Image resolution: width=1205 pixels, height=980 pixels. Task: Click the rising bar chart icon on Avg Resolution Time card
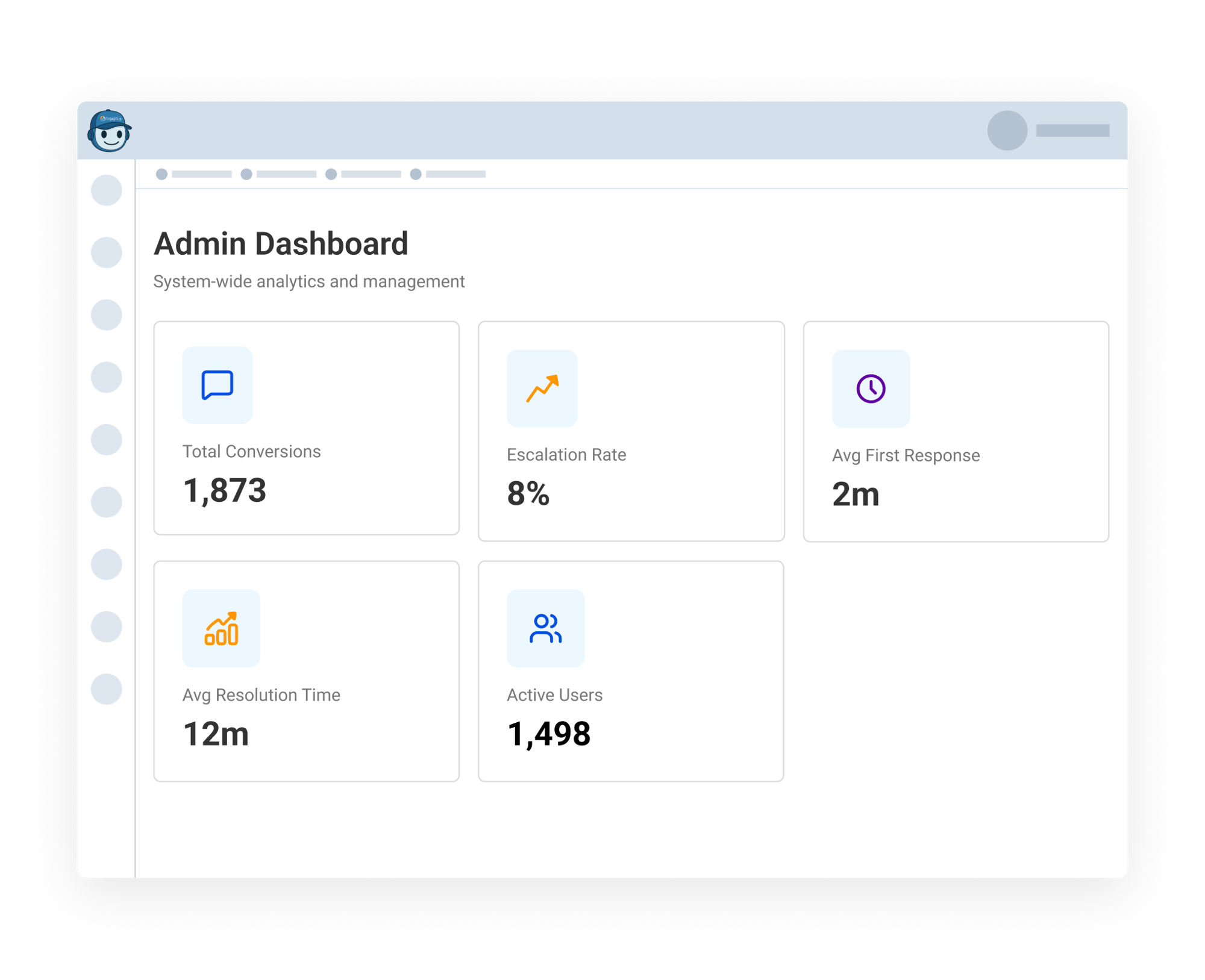221,628
